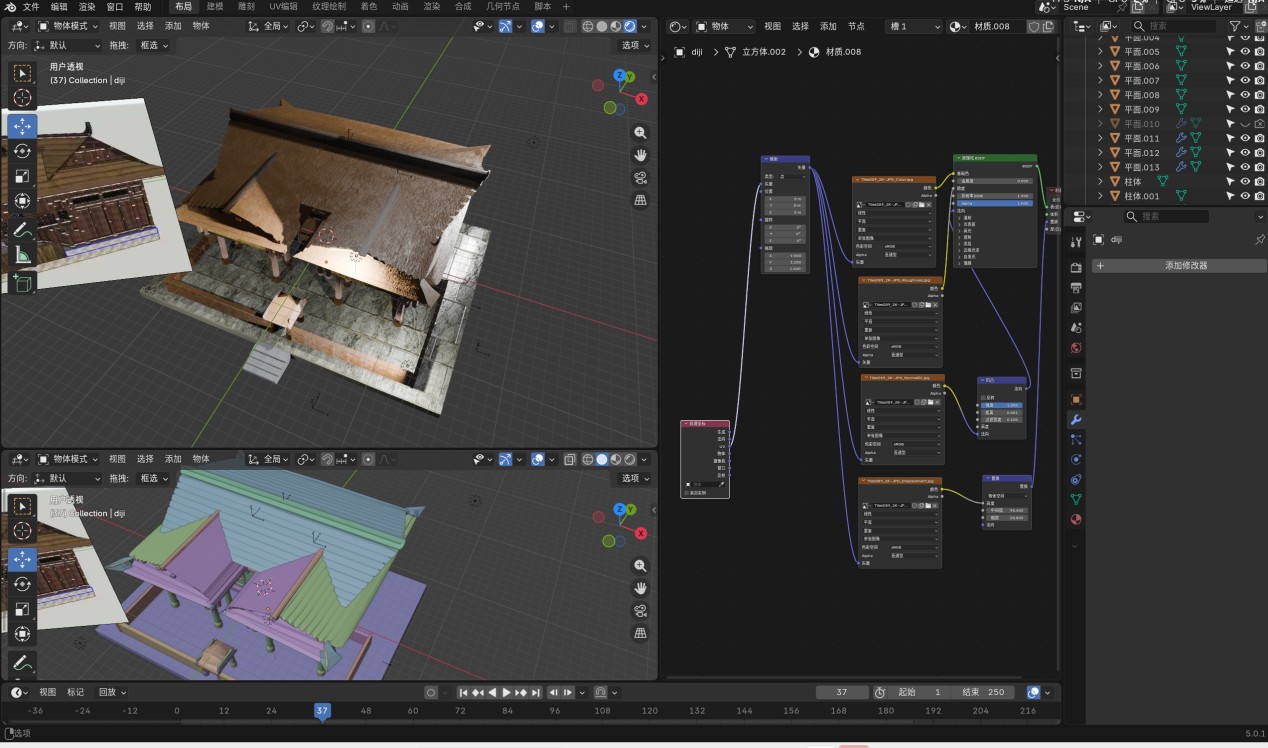Open the 物体模式 dropdown in top viewport
Viewport: 1268px width, 748px height.
coord(69,26)
